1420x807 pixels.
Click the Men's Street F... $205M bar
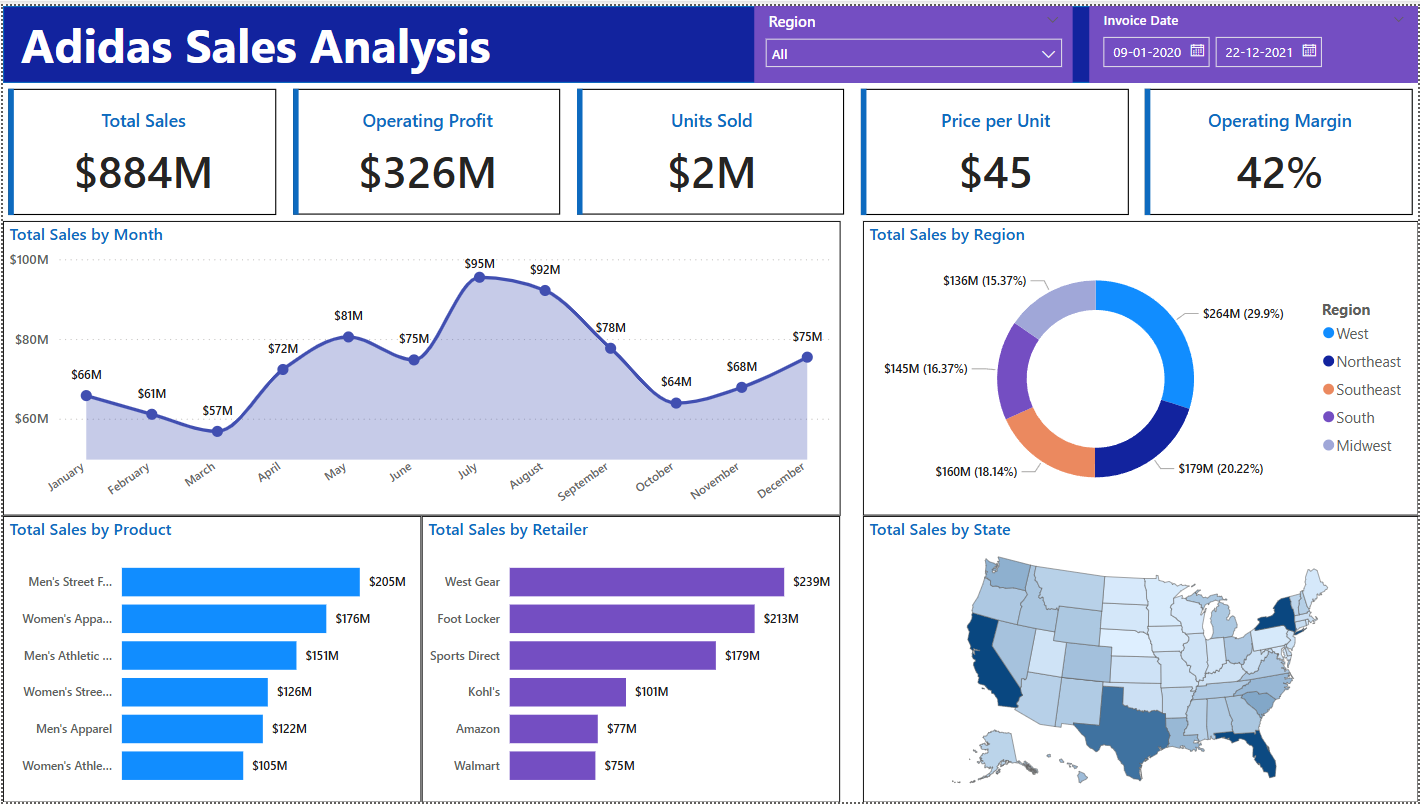point(241,582)
